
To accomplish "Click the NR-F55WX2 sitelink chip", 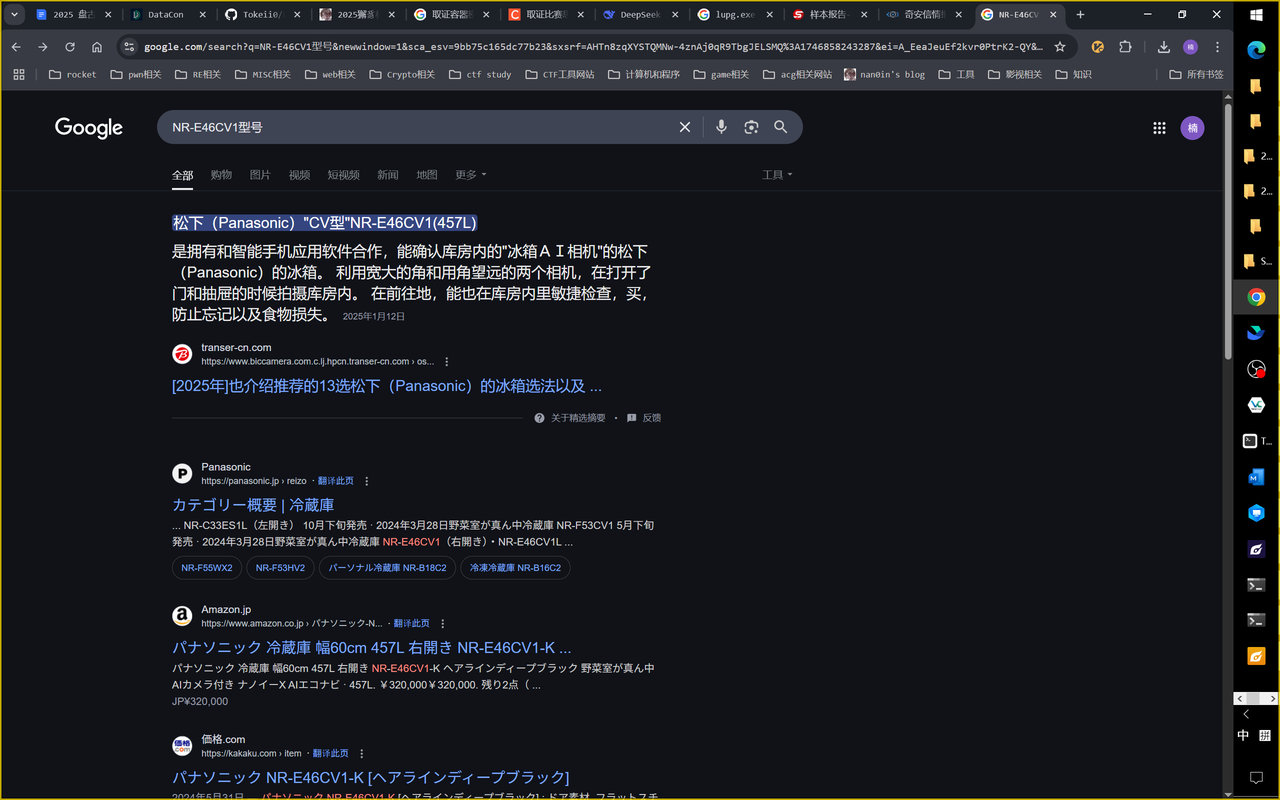I will click(207, 568).
